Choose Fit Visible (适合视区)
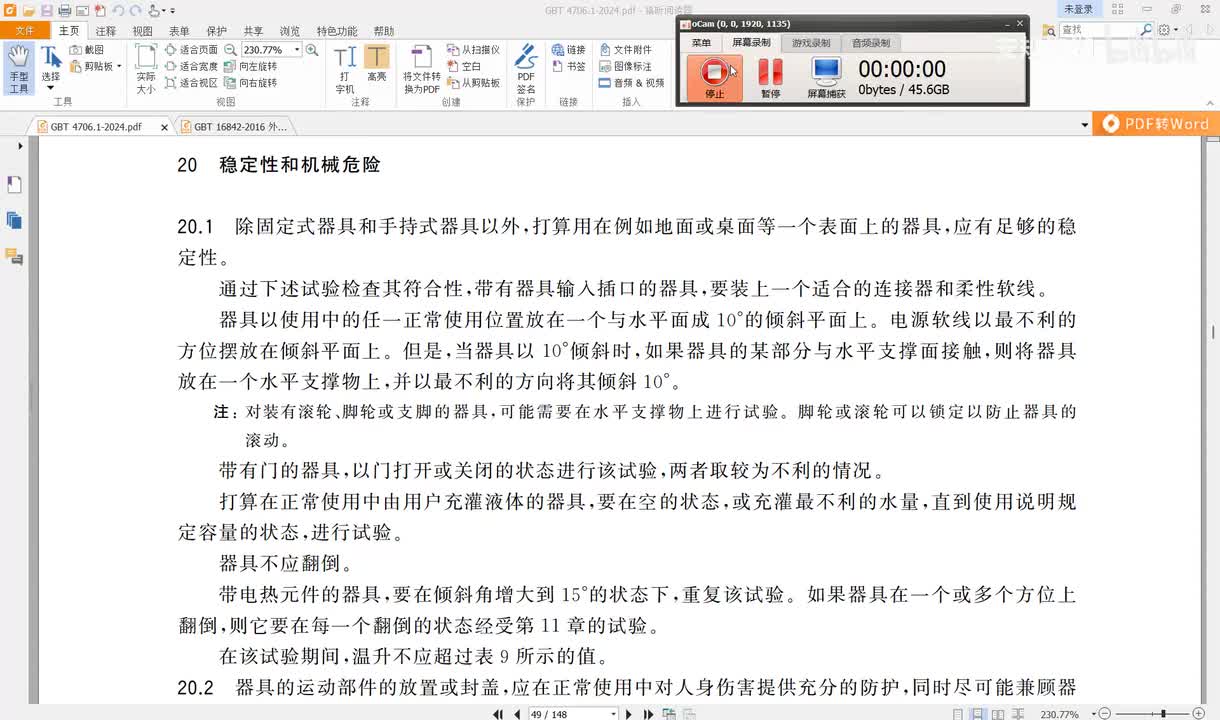 tap(191, 83)
